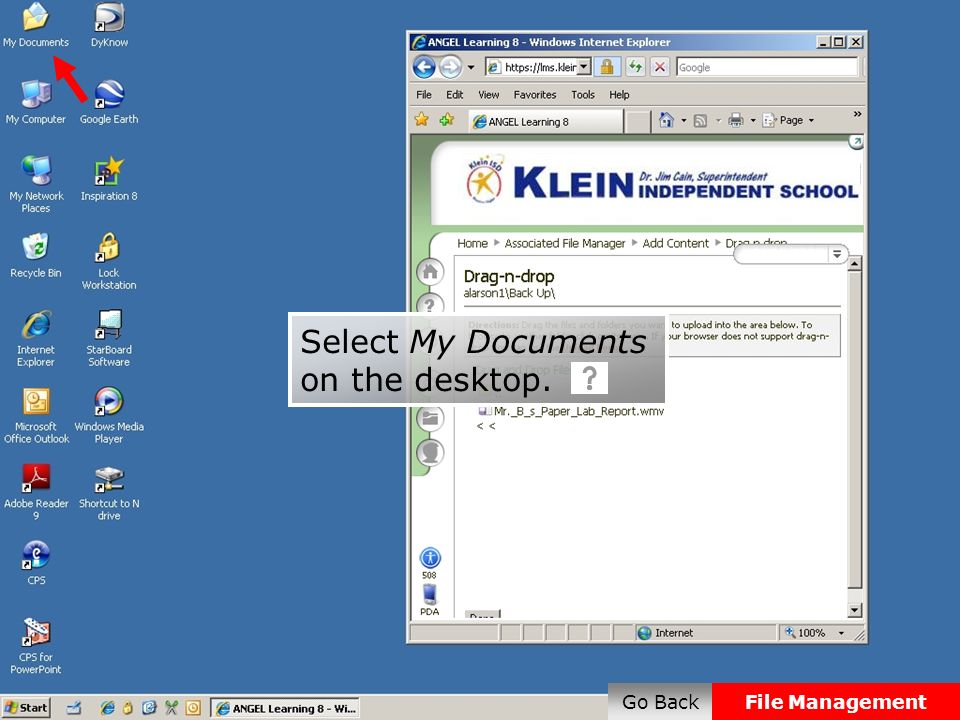This screenshot has height=720, width=960.
Task: Expand the toolbar overflow chevron
Action: coord(857,114)
